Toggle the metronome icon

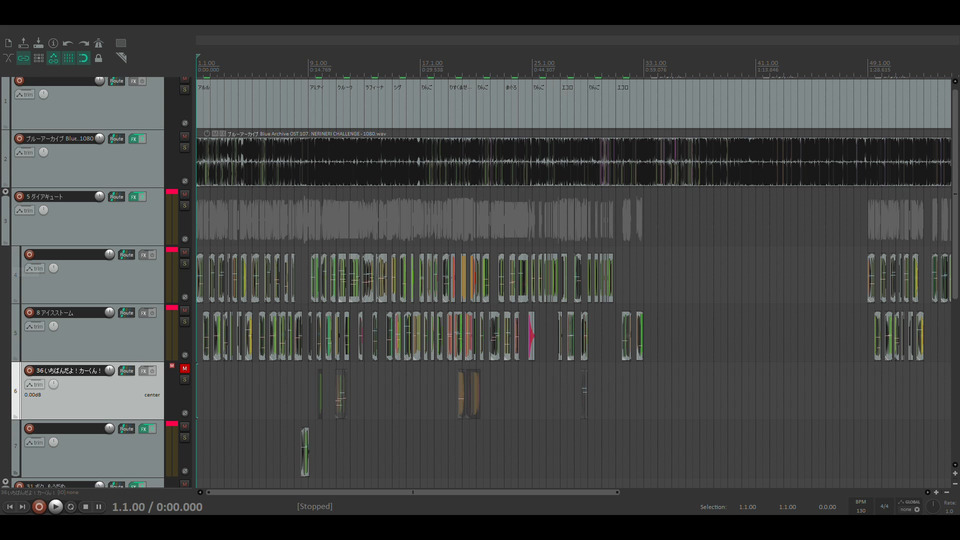tap(99, 43)
